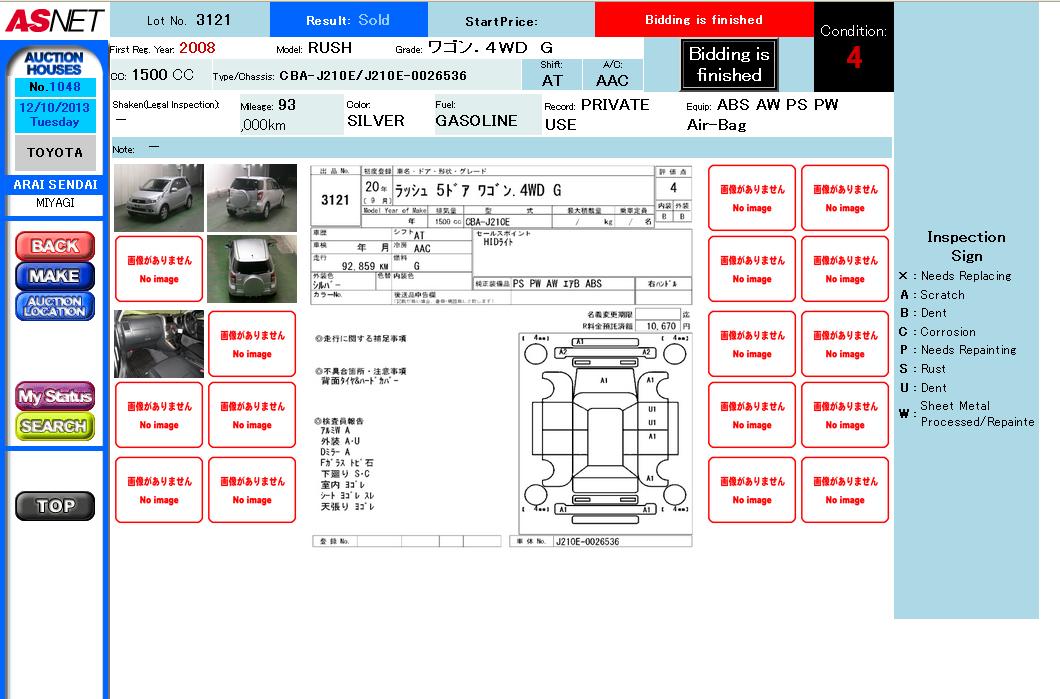Click the blue Result: Sold header
Viewport: 1060px width, 699px height.
pos(348,20)
